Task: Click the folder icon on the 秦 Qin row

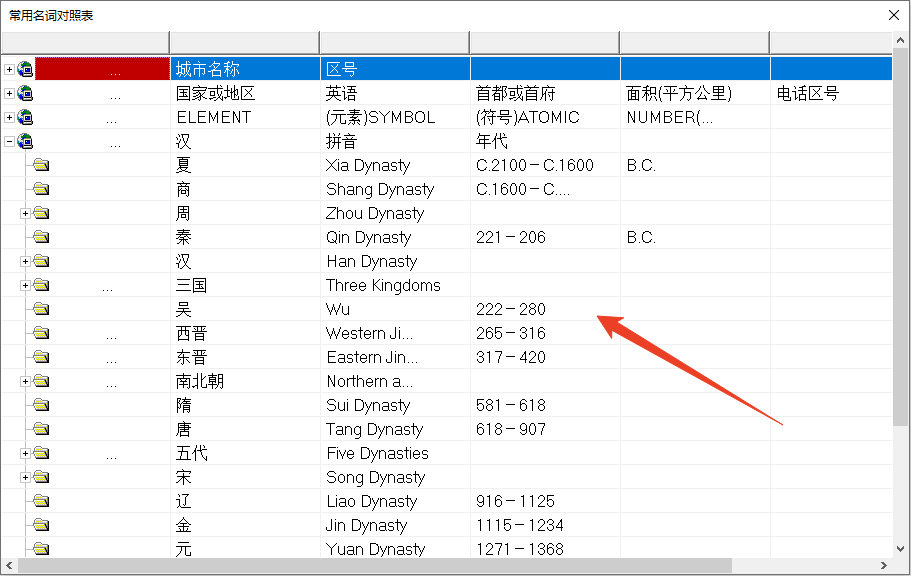Action: coord(40,237)
